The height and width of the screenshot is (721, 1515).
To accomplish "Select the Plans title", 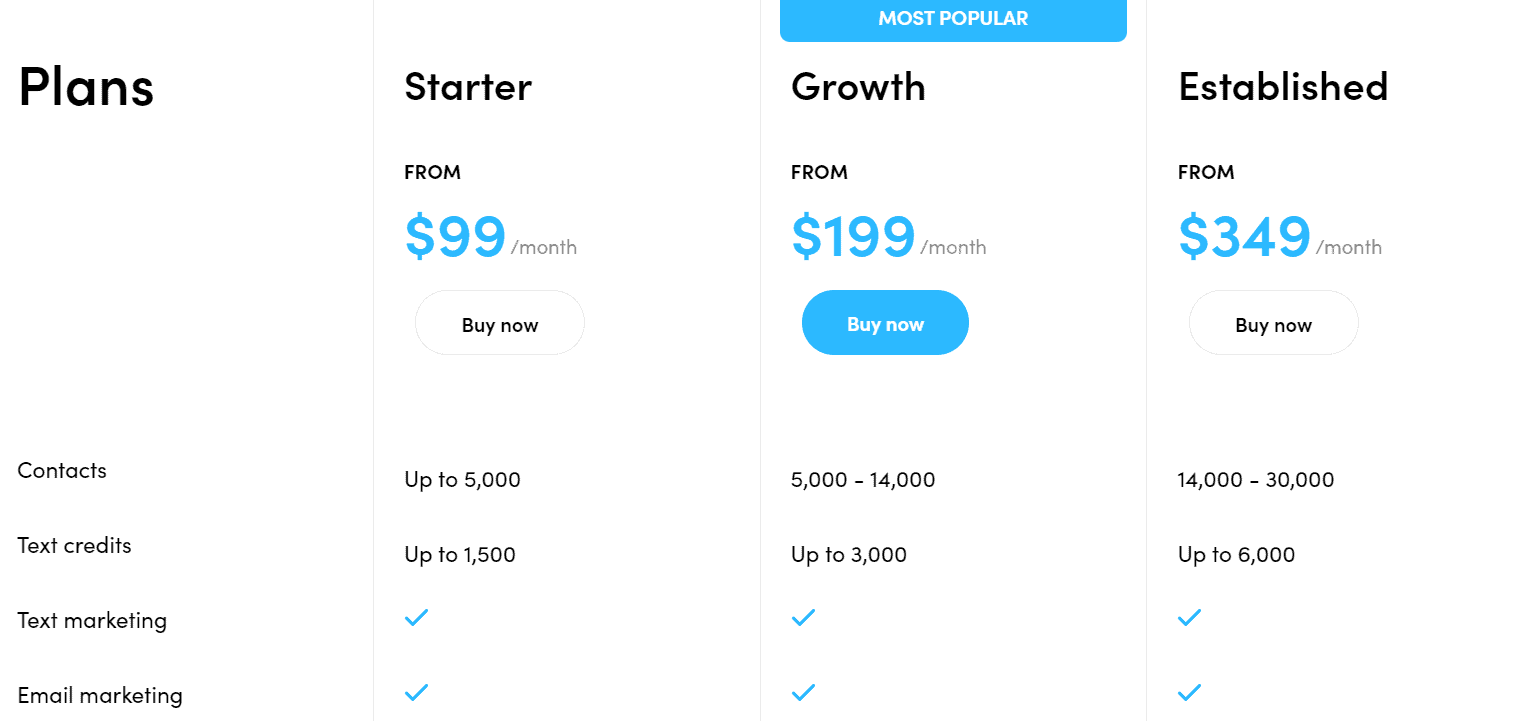I will click(x=86, y=88).
